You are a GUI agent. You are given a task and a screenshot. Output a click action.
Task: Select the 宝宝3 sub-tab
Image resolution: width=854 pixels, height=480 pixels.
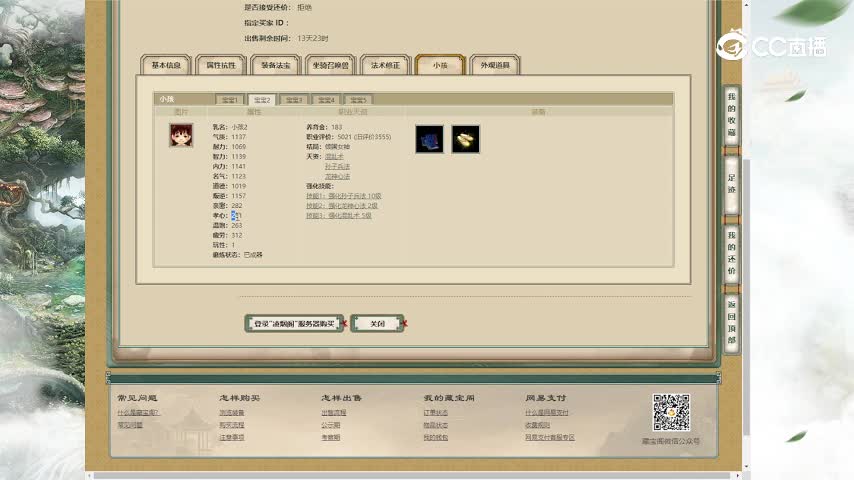point(294,100)
